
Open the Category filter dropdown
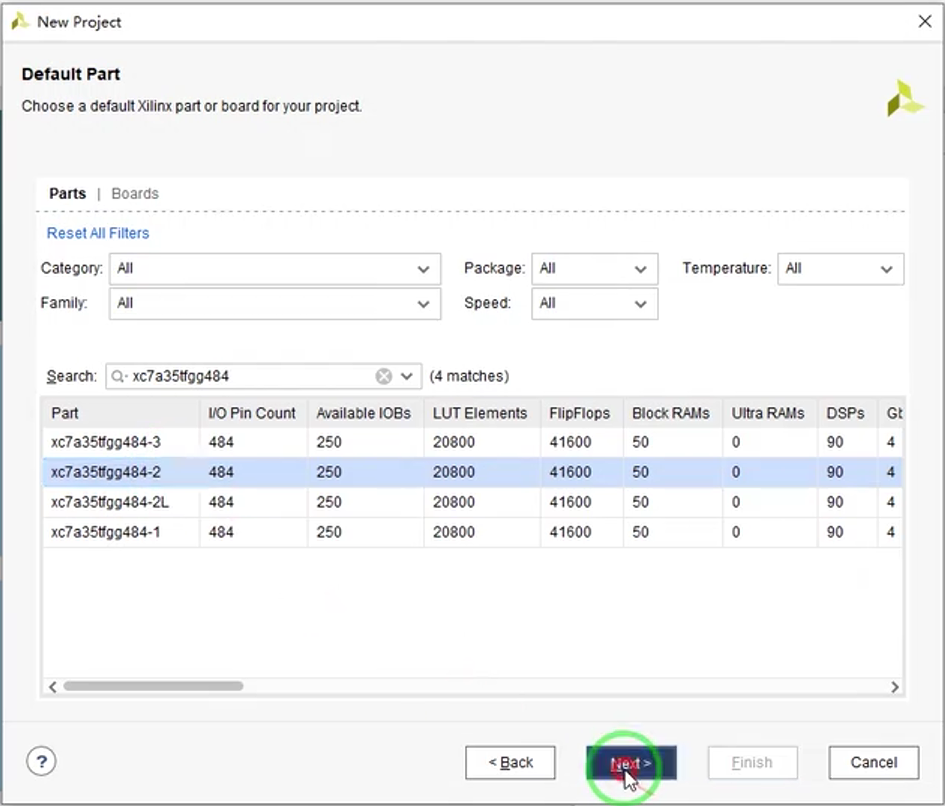[275, 269]
